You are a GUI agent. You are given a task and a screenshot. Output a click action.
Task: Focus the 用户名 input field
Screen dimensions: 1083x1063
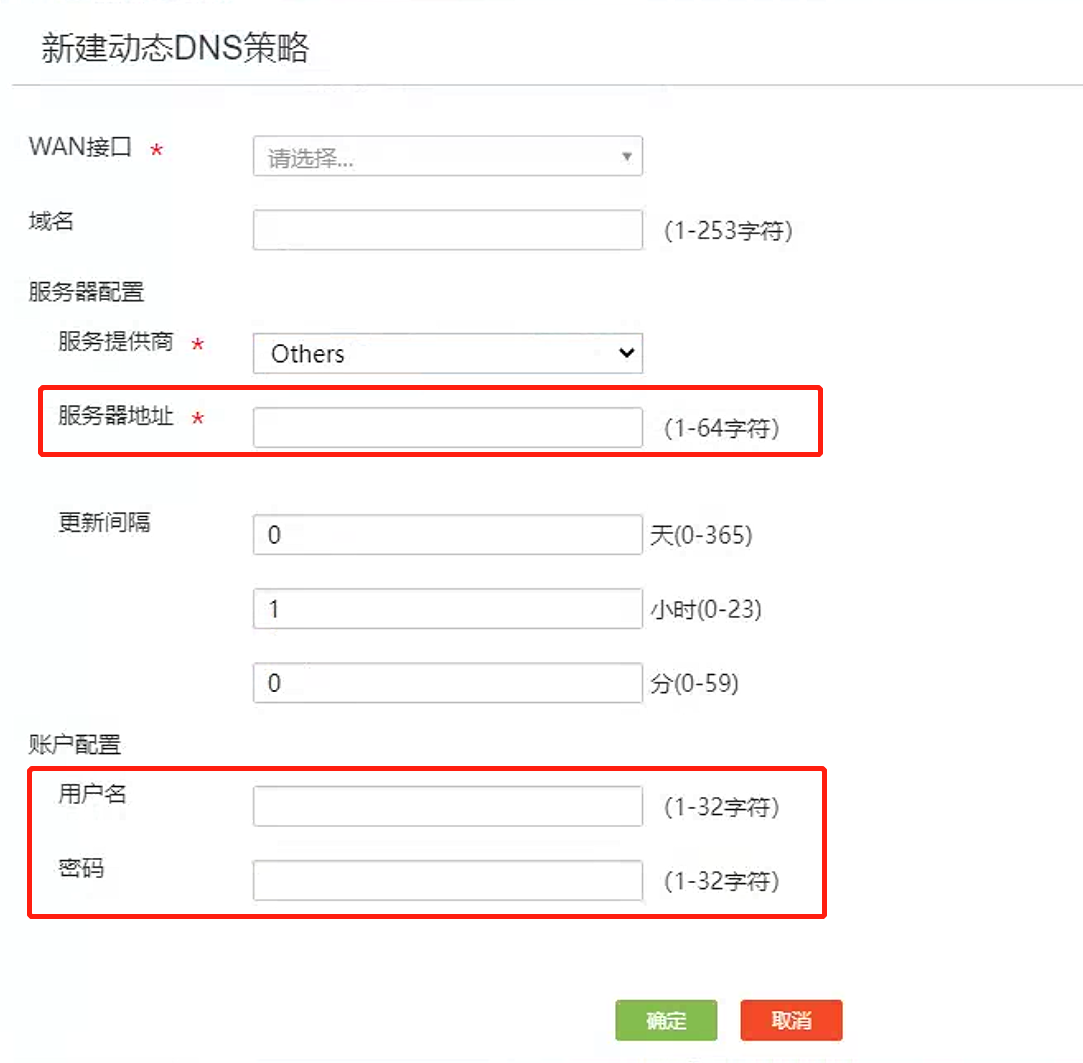click(x=447, y=806)
